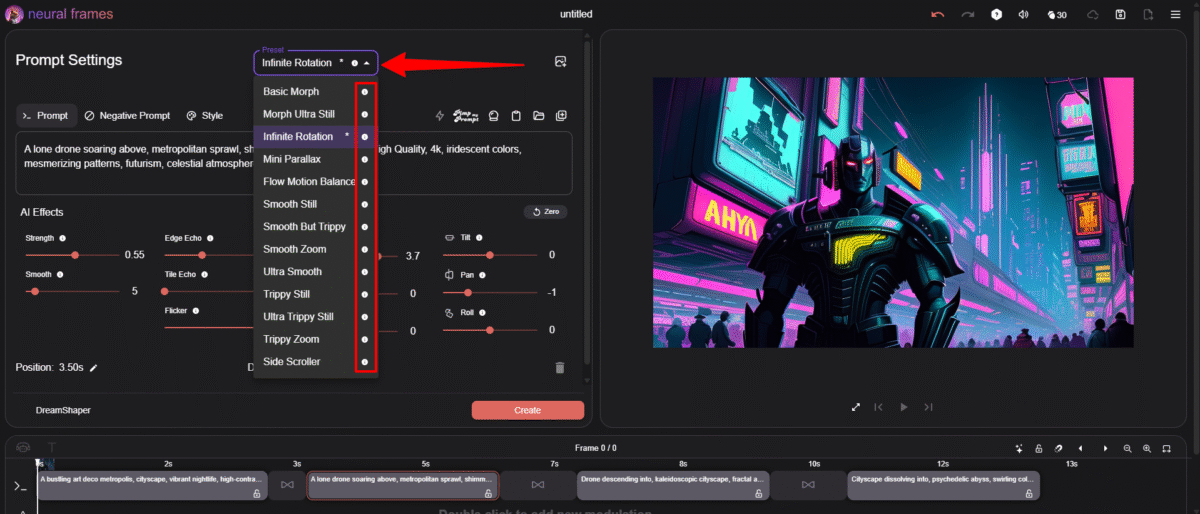1200x514 pixels.
Task: Click the play button below preview
Action: [904, 407]
